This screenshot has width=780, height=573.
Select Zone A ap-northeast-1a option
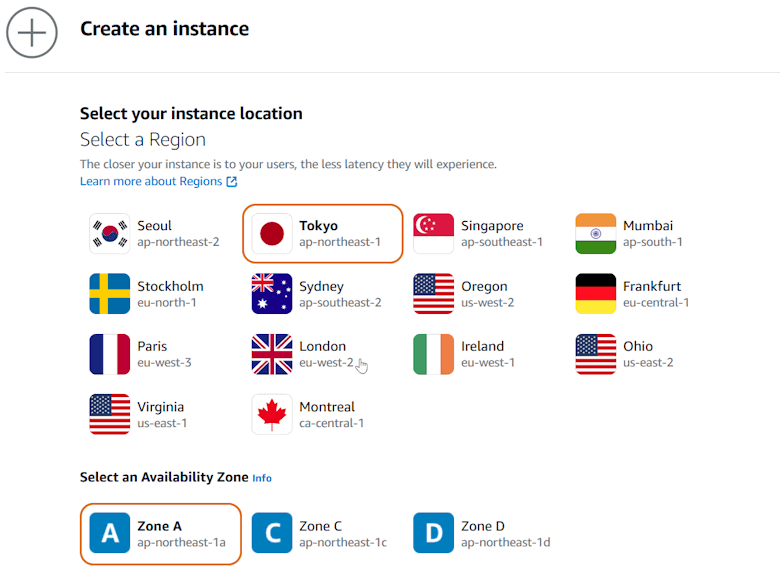[x=161, y=534]
